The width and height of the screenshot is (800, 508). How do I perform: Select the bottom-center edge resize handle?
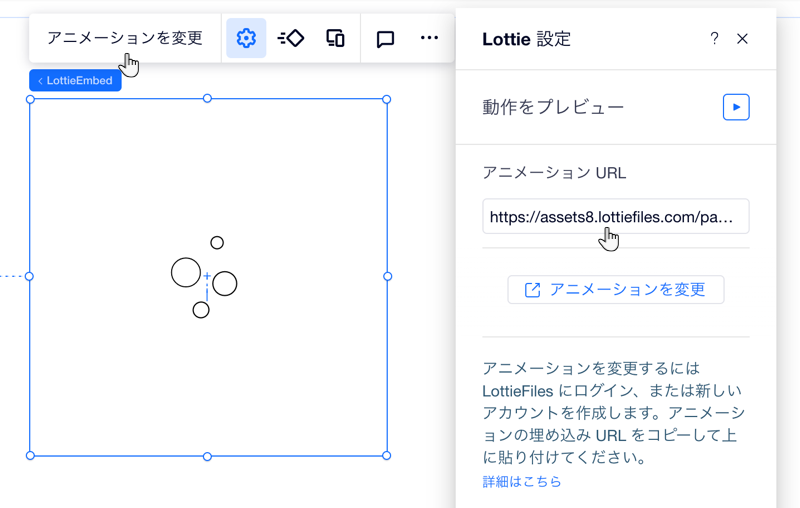pos(208,457)
